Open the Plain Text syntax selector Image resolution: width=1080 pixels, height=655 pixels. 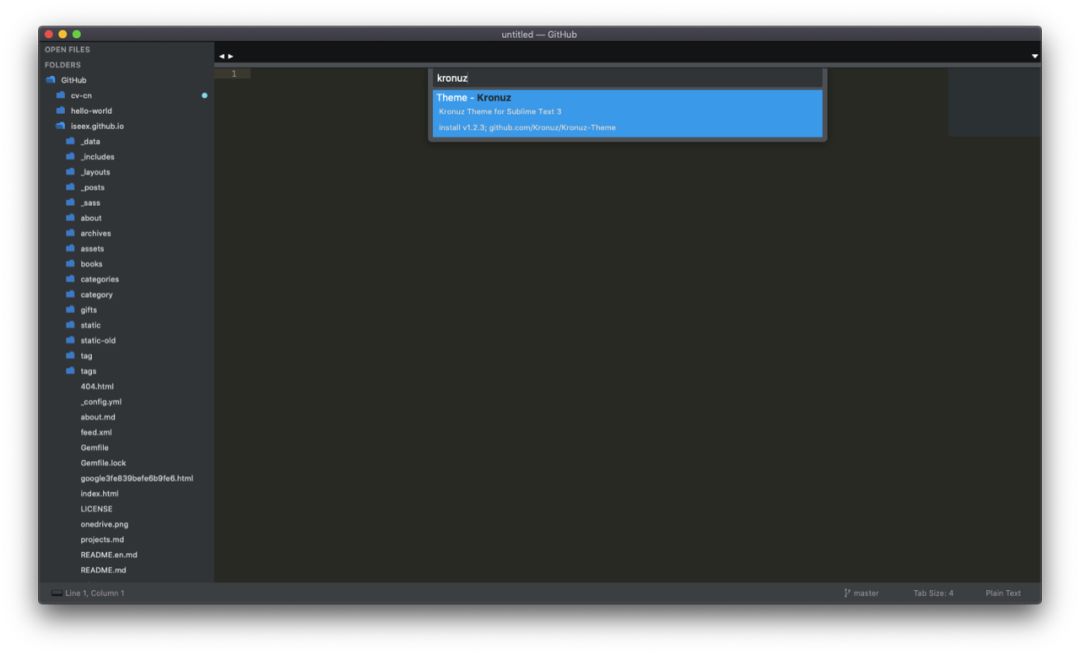1003,593
